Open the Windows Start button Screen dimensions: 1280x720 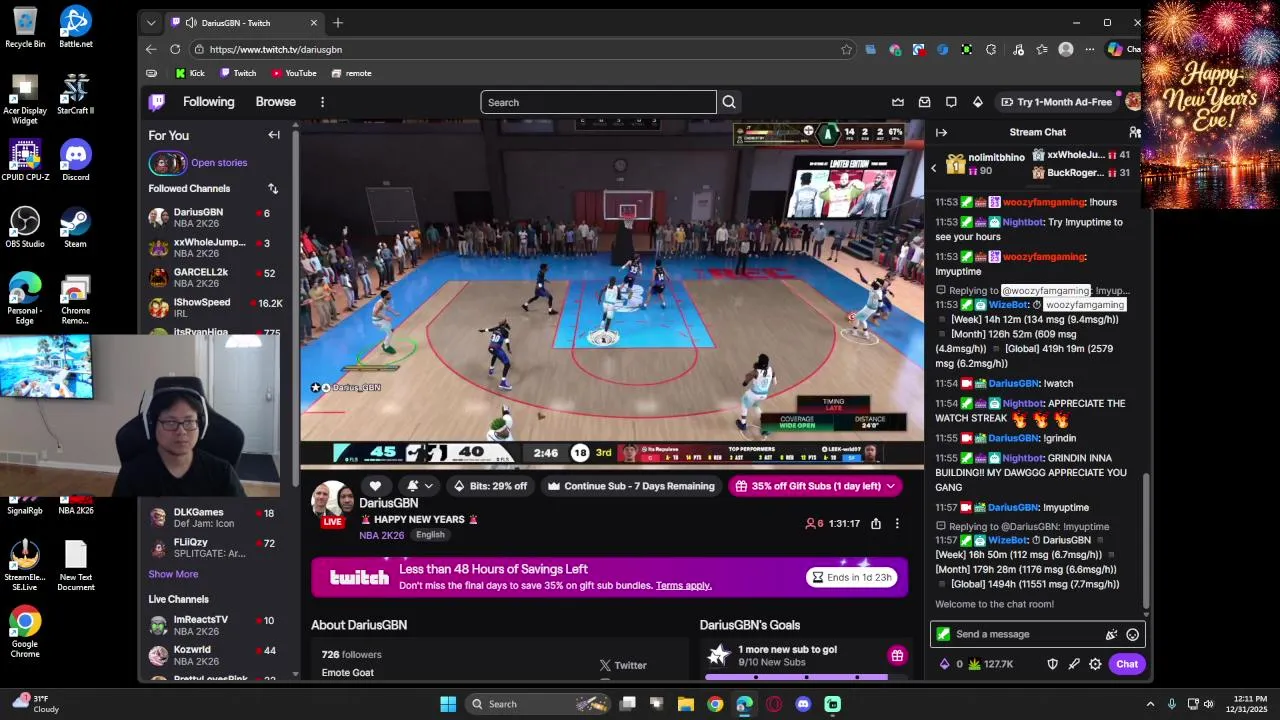(448, 704)
